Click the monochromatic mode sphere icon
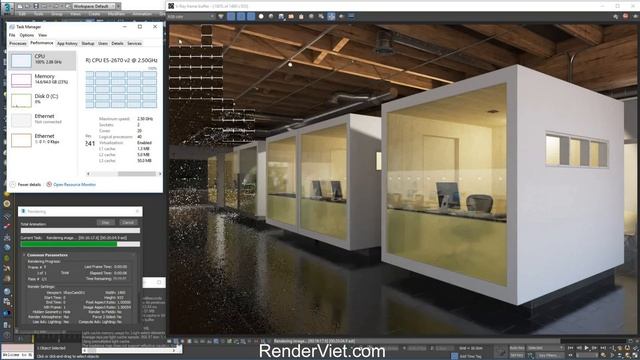The height and width of the screenshot is (360, 640). click(271, 16)
